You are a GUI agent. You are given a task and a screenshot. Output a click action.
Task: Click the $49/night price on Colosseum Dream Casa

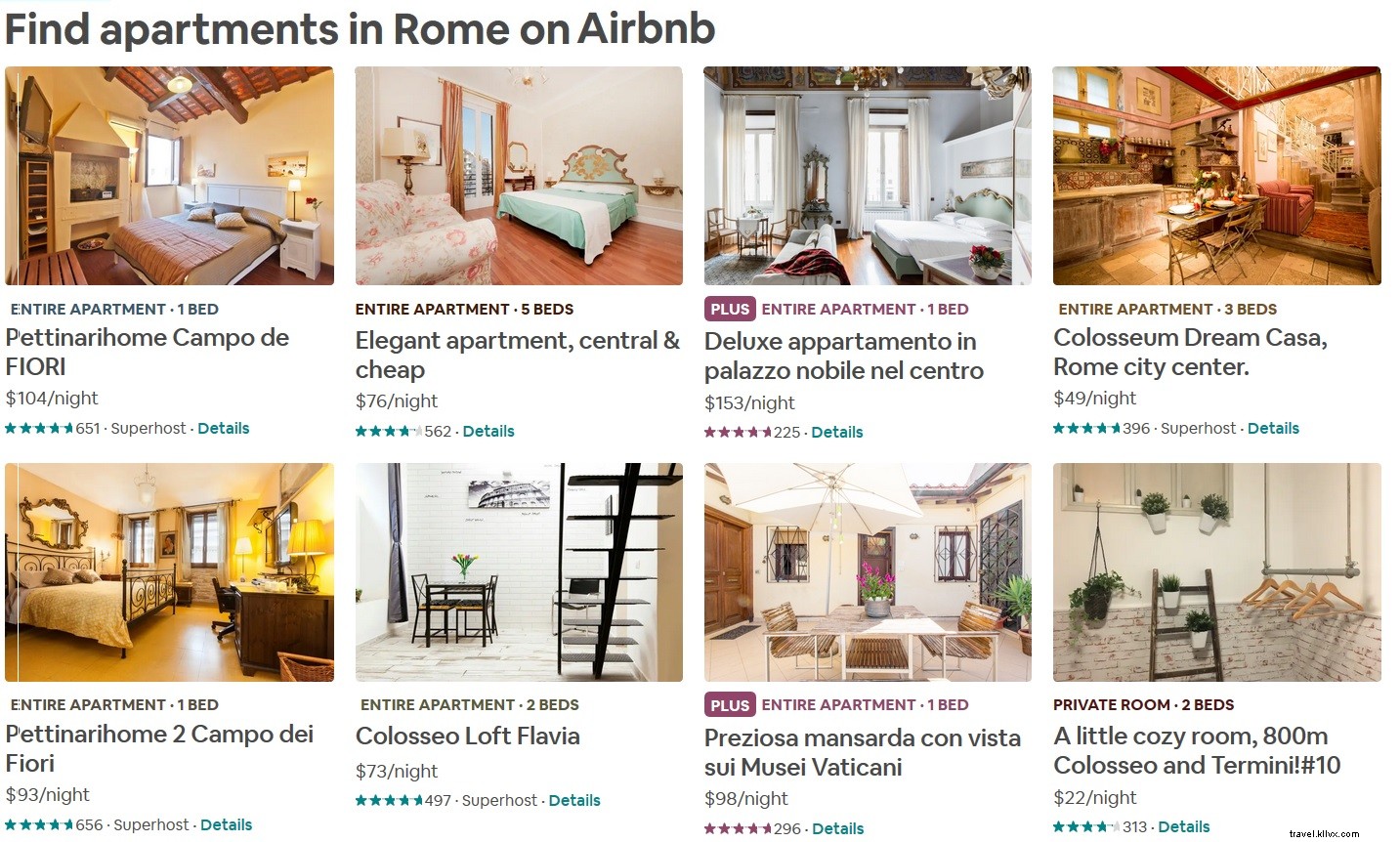coord(1093,398)
